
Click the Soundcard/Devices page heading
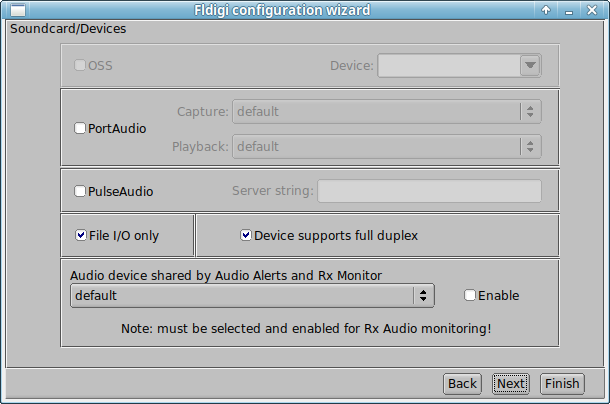tap(68, 28)
